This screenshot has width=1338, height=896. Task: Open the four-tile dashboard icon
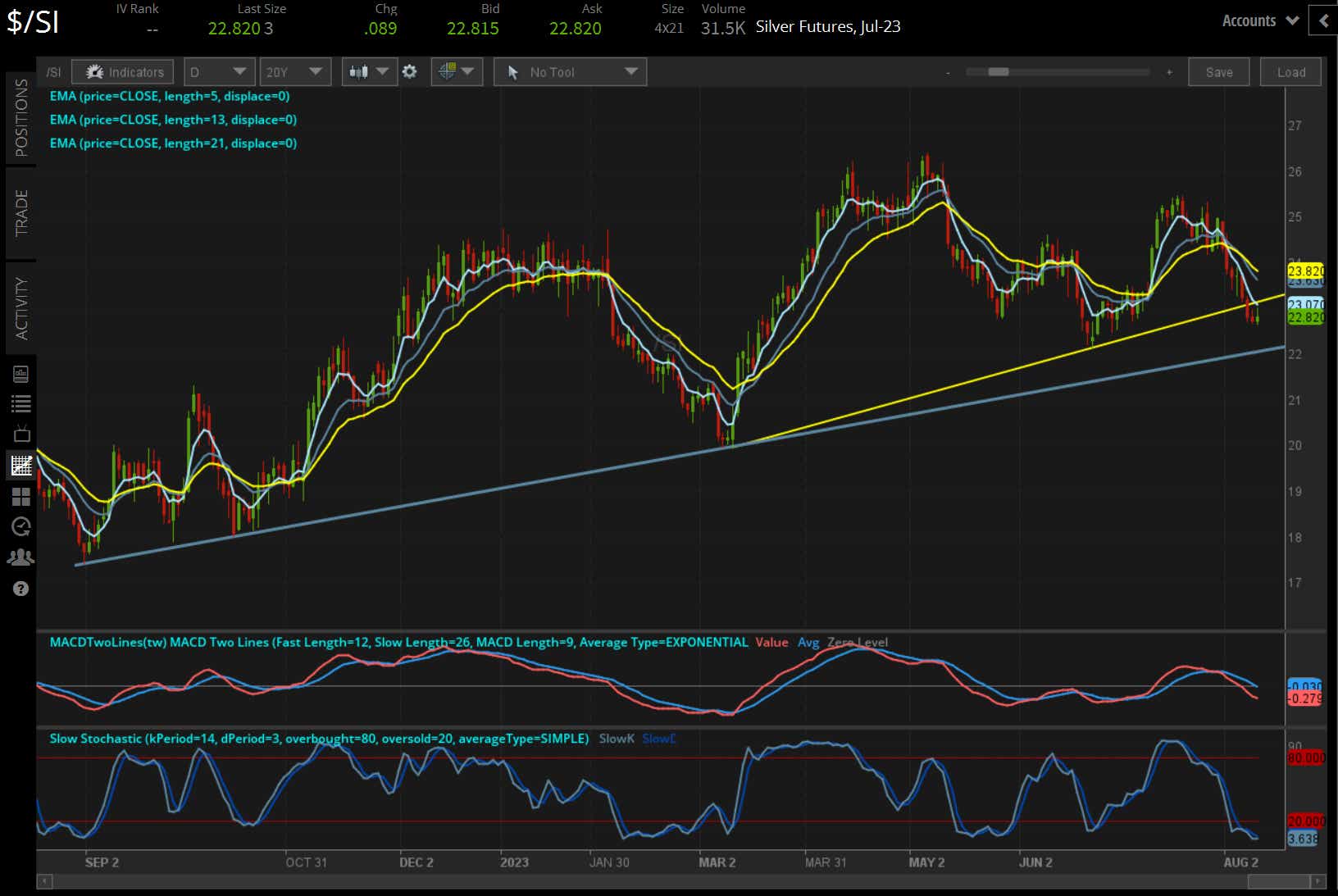point(20,497)
